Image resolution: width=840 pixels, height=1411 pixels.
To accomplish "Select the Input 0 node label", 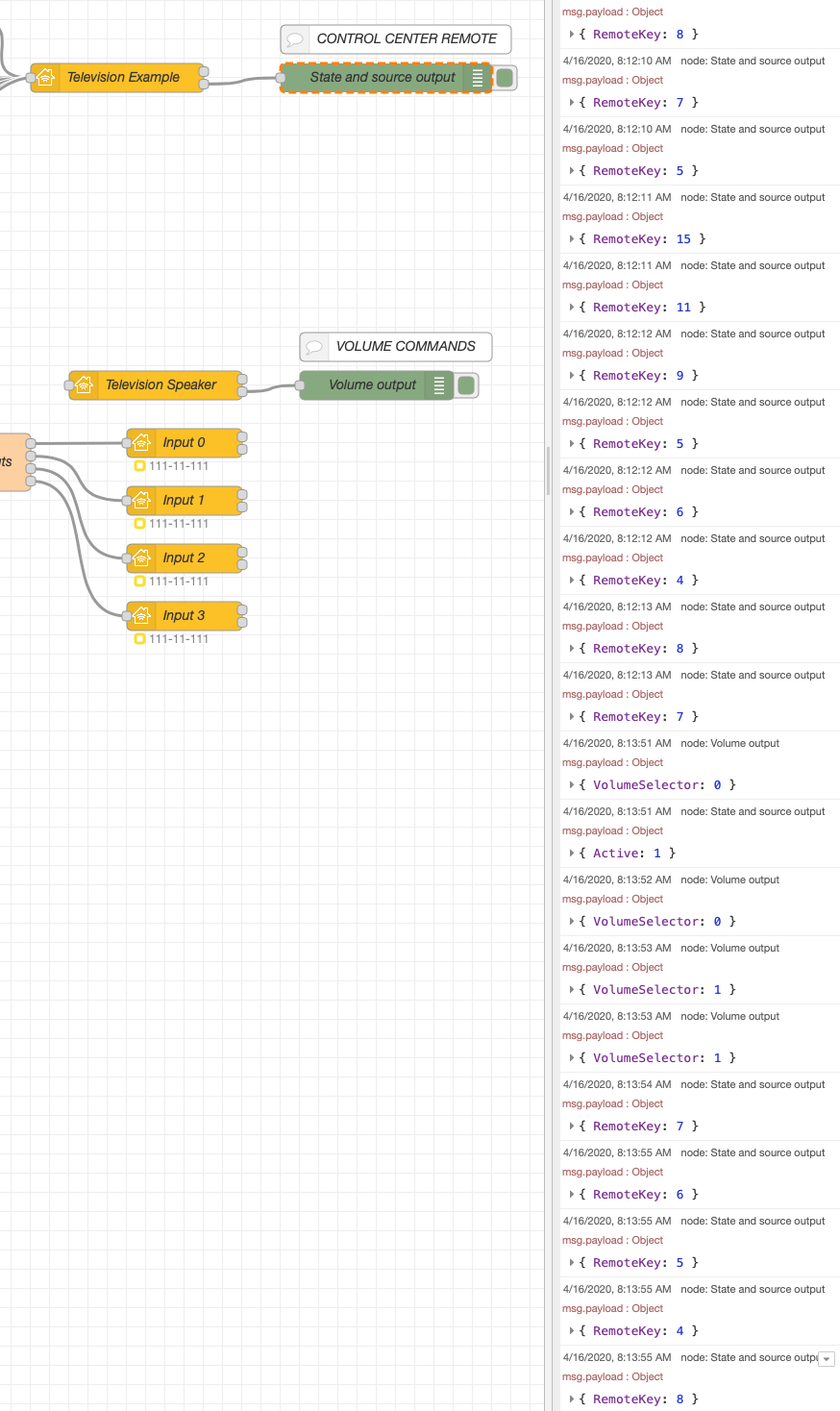I will [x=184, y=443].
